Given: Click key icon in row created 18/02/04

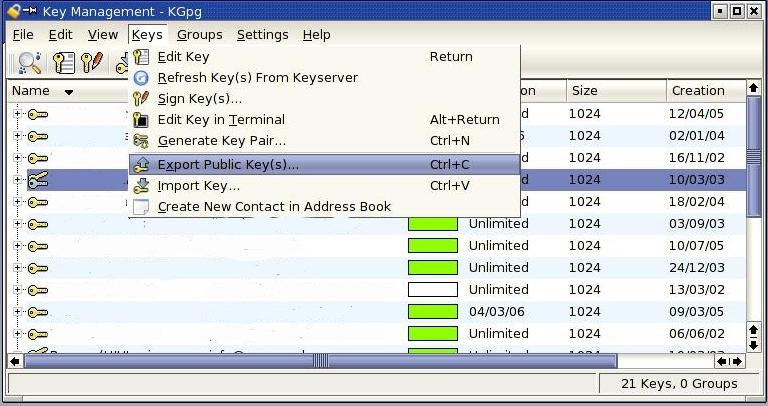Looking at the screenshot, I should (x=38, y=202).
